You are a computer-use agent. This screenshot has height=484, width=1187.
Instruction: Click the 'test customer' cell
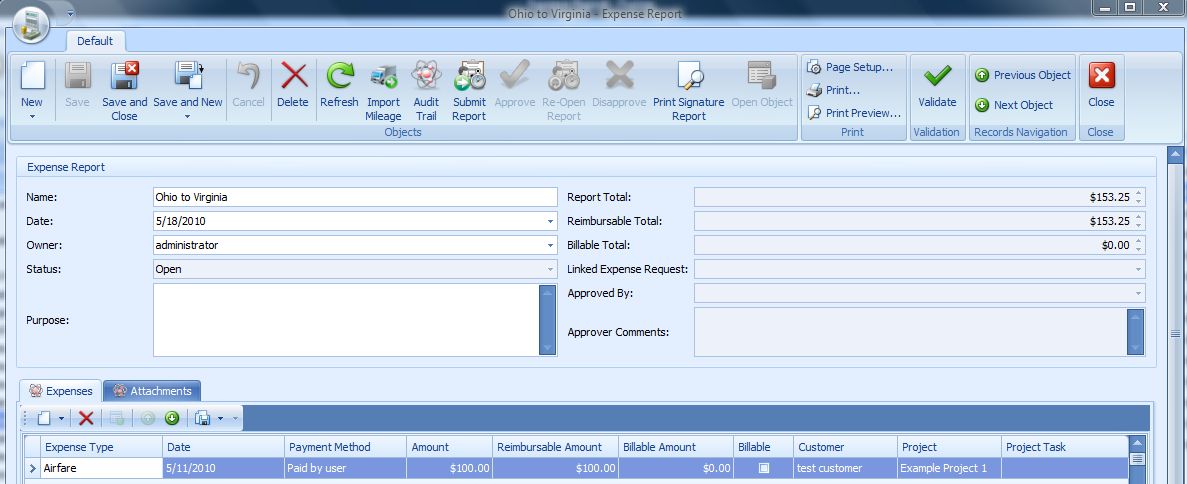(x=844, y=468)
